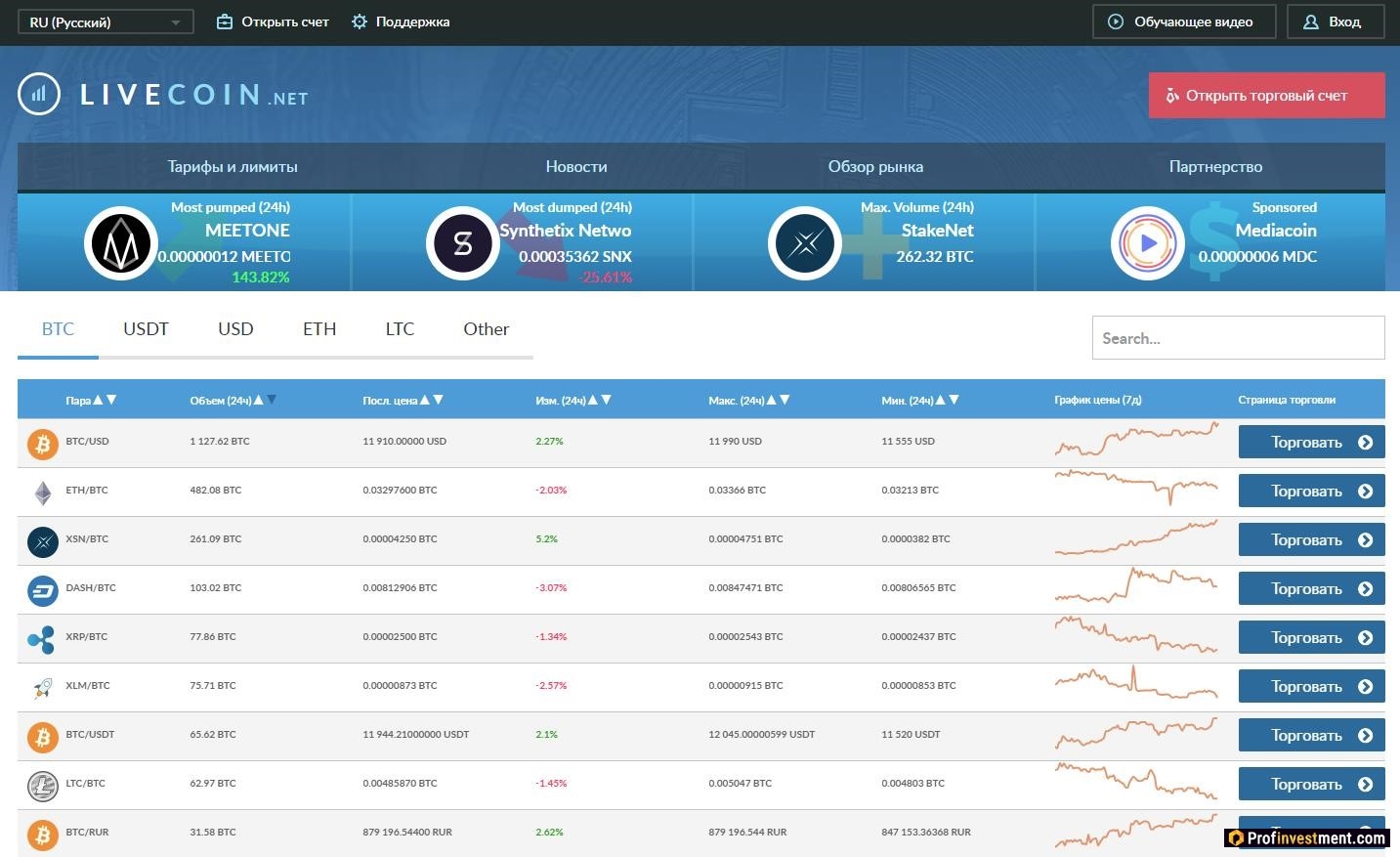Sort Мин. (24ч) ascending arrow
The height and width of the screenshot is (857, 1400).
pyautogui.click(x=940, y=400)
